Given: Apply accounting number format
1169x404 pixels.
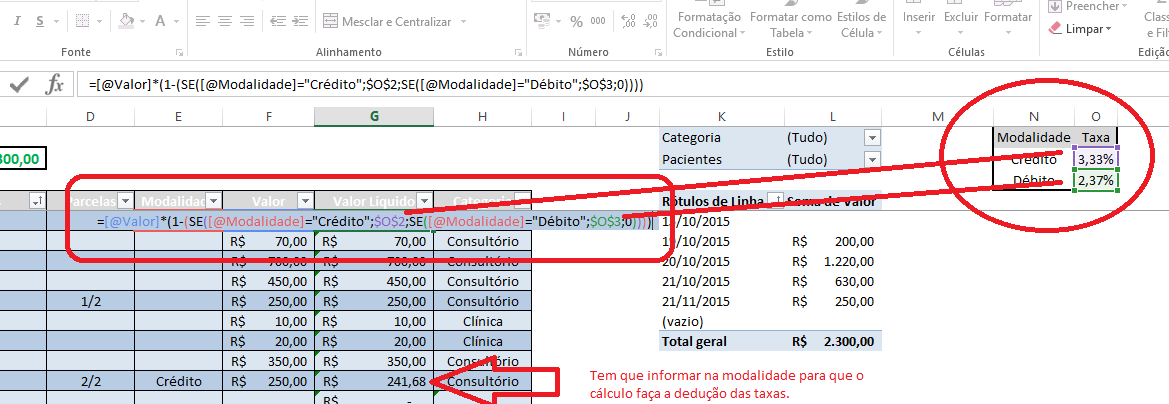Looking at the screenshot, I should click(541, 22).
